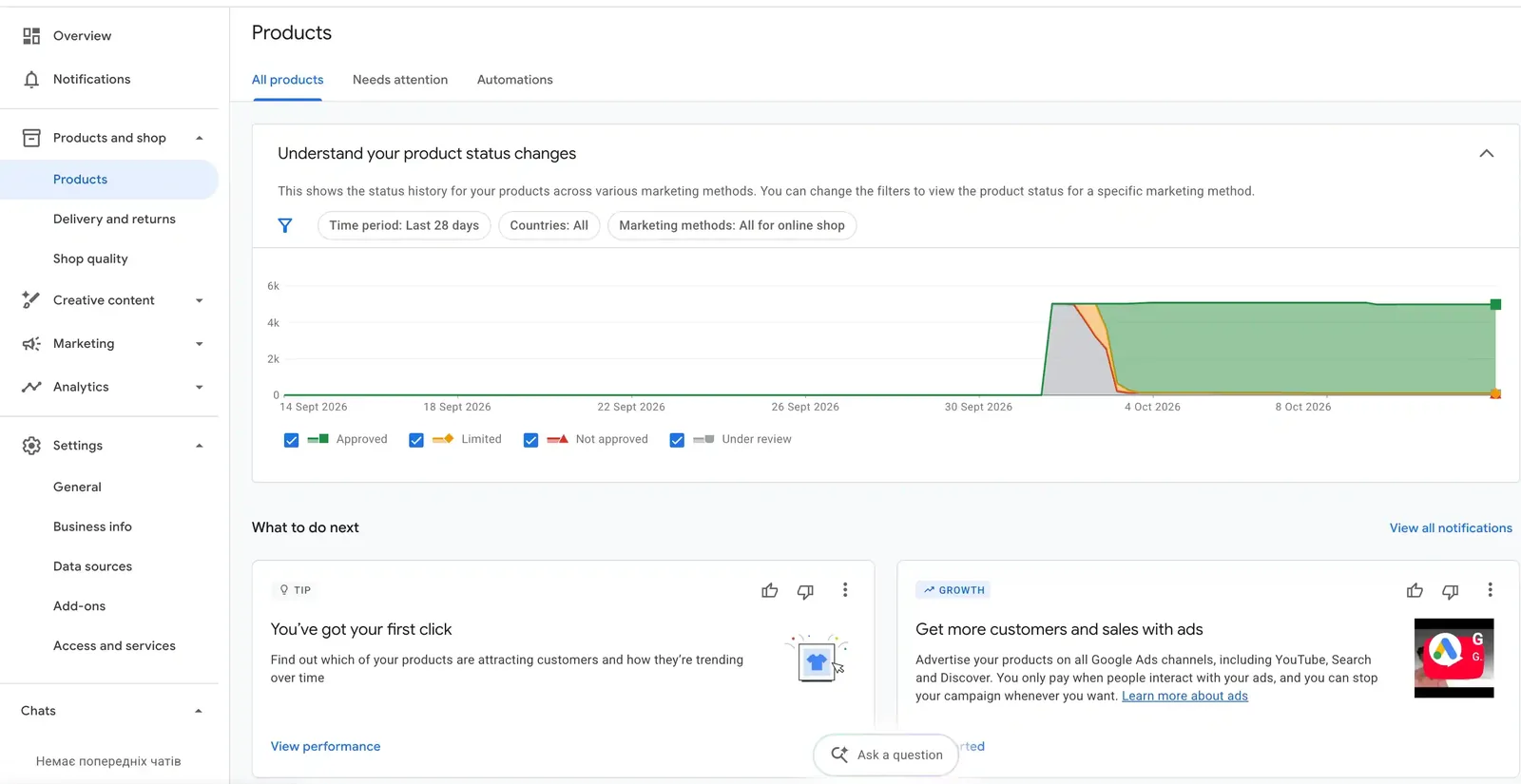Click the Marketing megaphone icon
Screen dimensions: 1521x784
pos(31,344)
